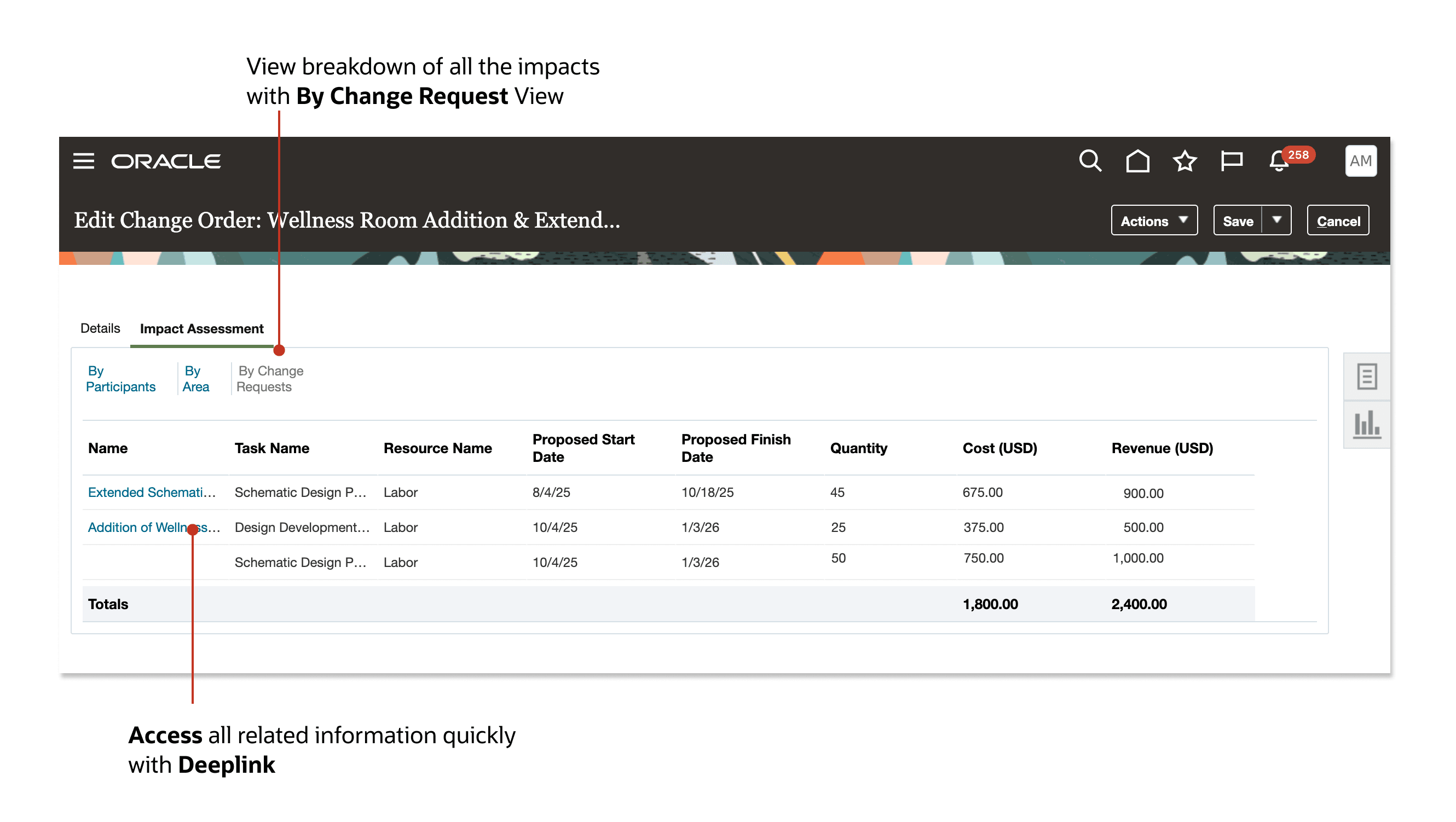Open favorites star icon

tap(1184, 161)
